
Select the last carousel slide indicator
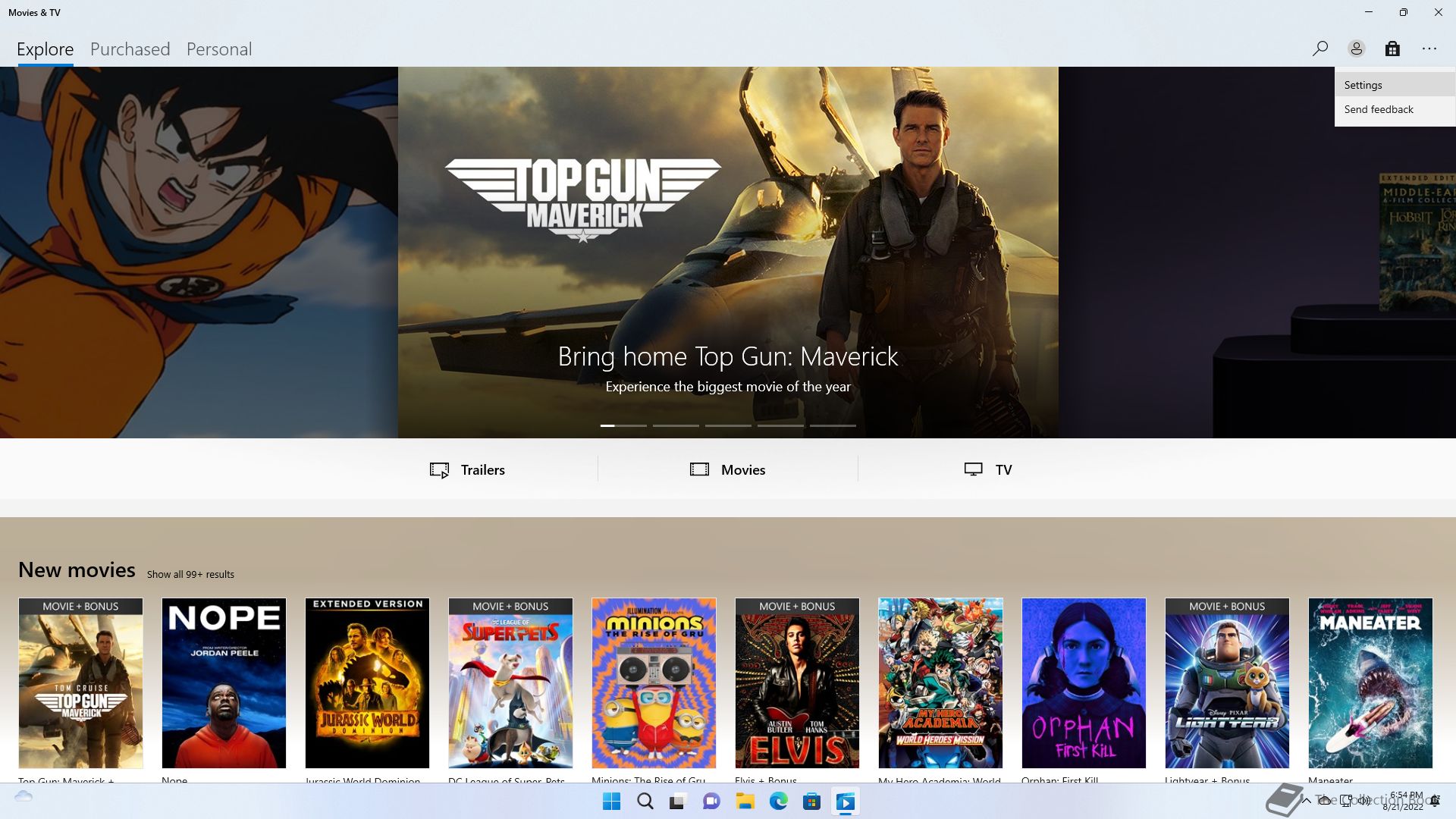point(833,425)
